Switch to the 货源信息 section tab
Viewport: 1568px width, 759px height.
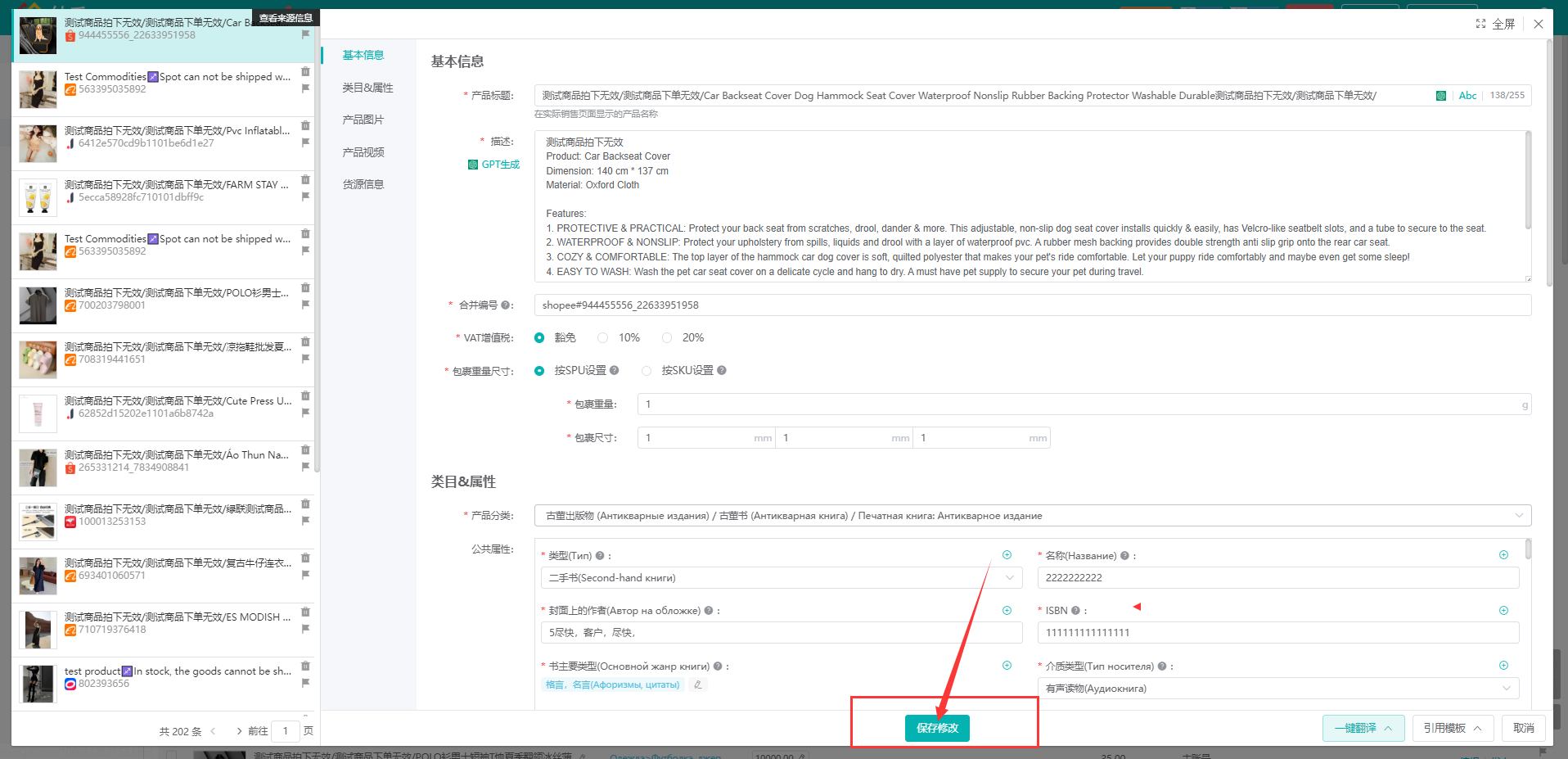click(363, 184)
